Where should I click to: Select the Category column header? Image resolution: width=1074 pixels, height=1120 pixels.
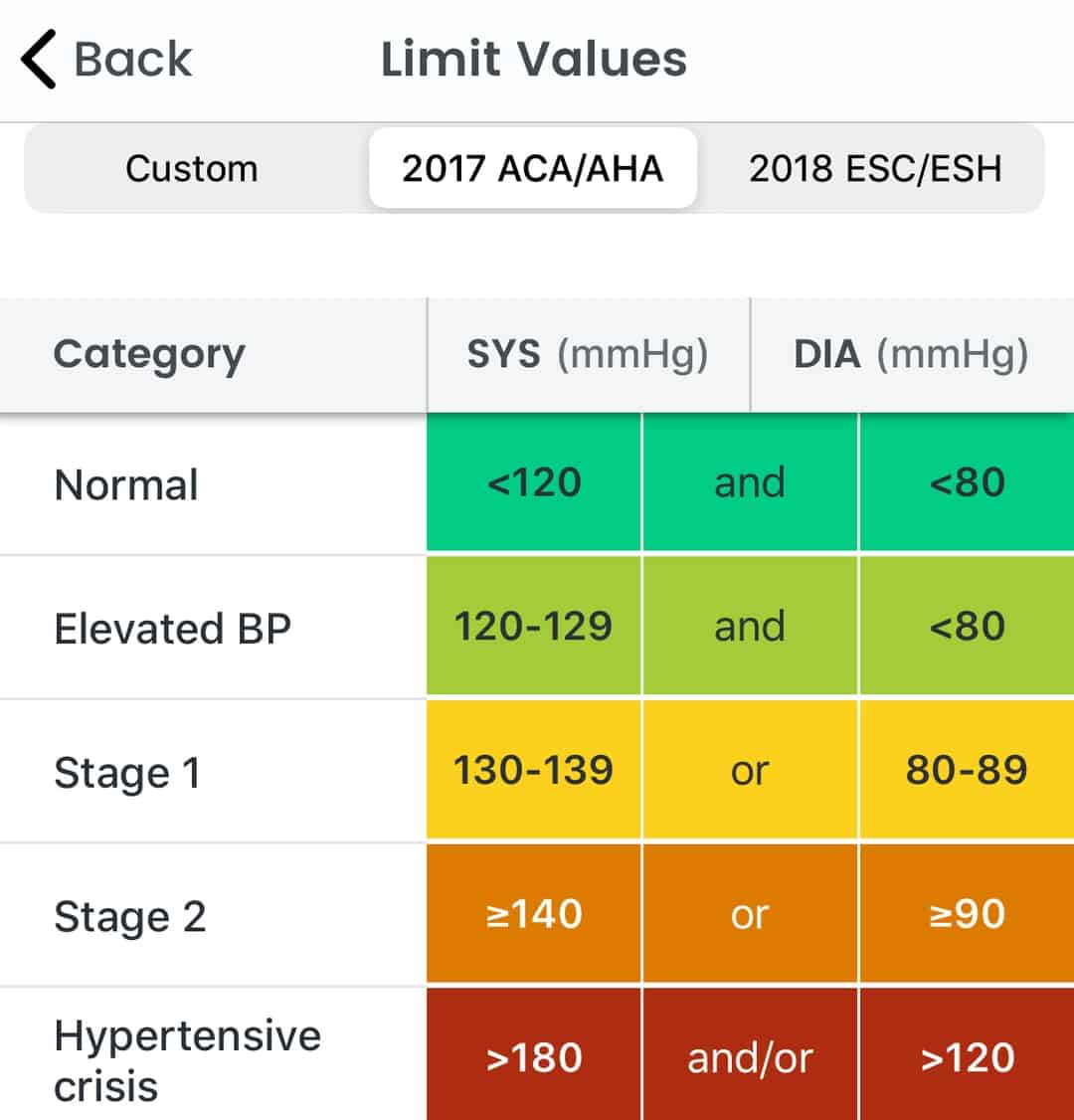(149, 354)
